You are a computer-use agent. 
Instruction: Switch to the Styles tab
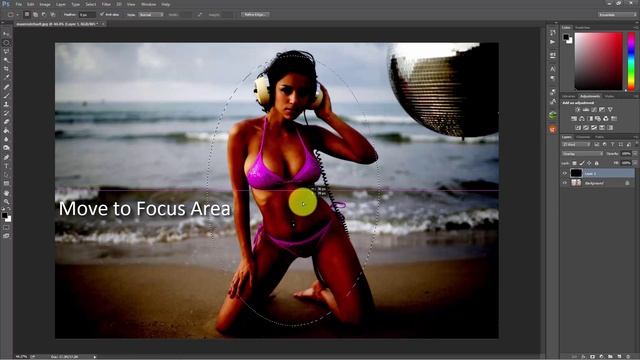pyautogui.click(x=609, y=96)
